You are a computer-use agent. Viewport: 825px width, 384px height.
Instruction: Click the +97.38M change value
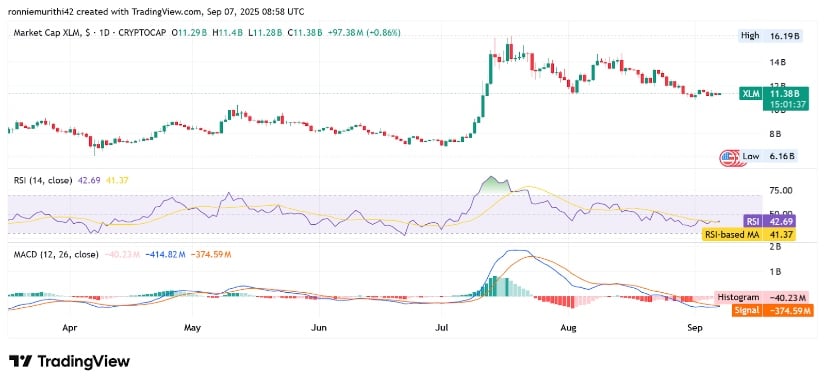(346, 33)
